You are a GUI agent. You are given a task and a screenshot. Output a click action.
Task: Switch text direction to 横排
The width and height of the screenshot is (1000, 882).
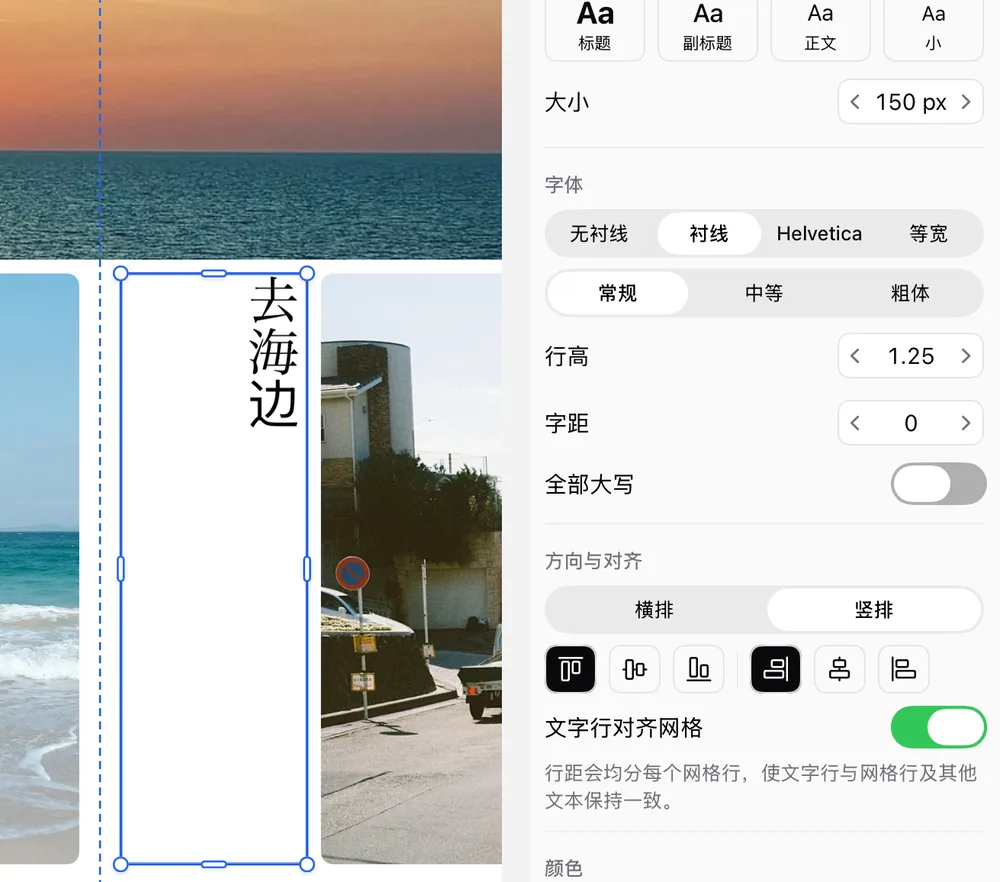click(654, 610)
